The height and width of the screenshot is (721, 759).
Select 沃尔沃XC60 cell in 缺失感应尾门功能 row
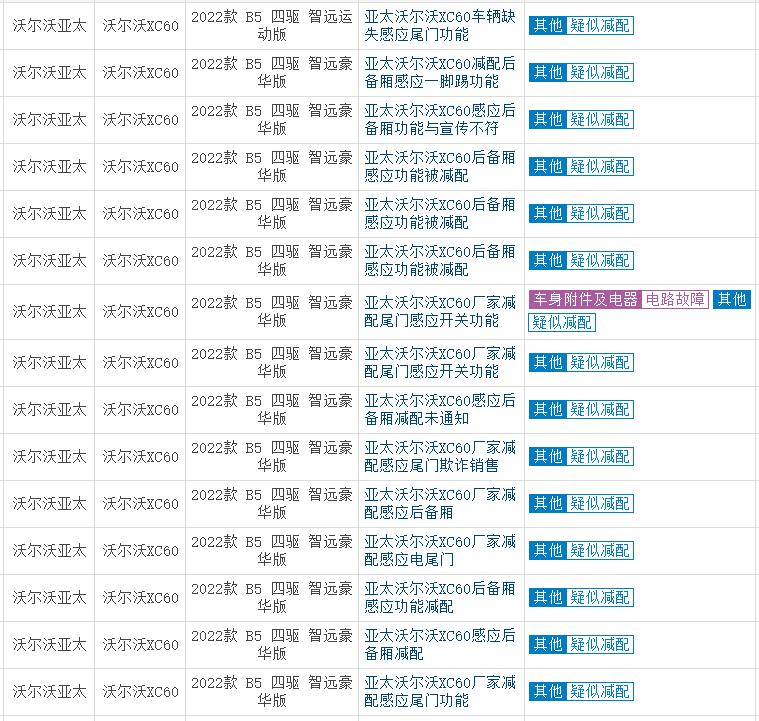coord(140,26)
